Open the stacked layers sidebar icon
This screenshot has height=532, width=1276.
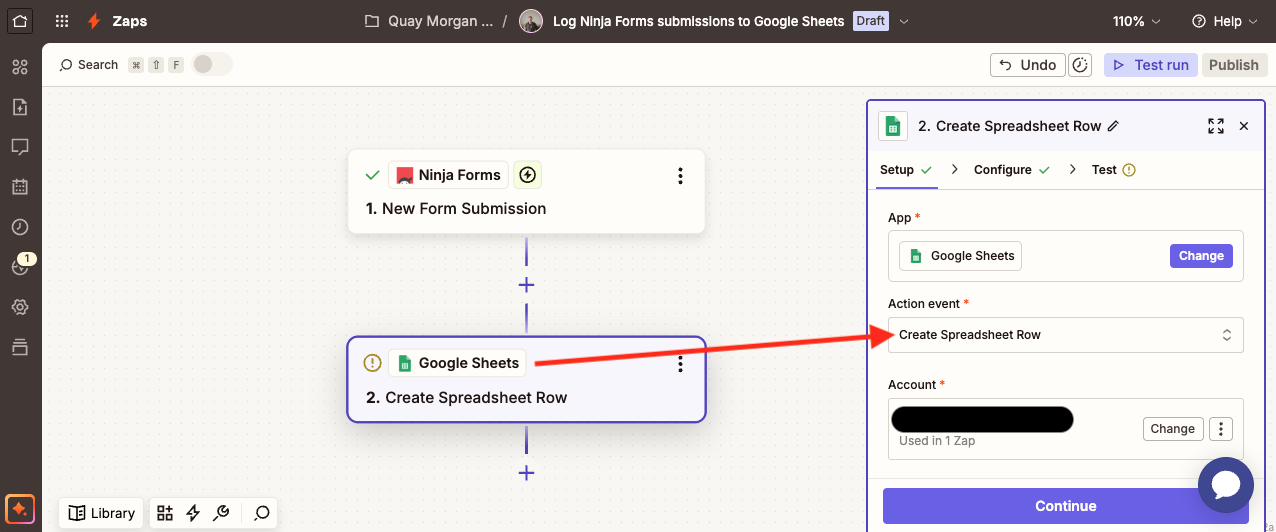19,347
